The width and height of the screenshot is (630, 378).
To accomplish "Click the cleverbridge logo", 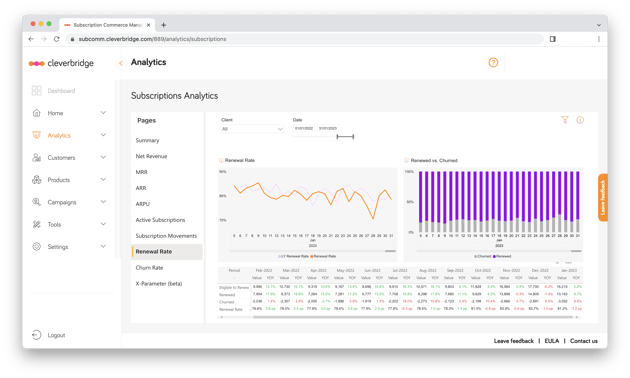I will (x=61, y=63).
